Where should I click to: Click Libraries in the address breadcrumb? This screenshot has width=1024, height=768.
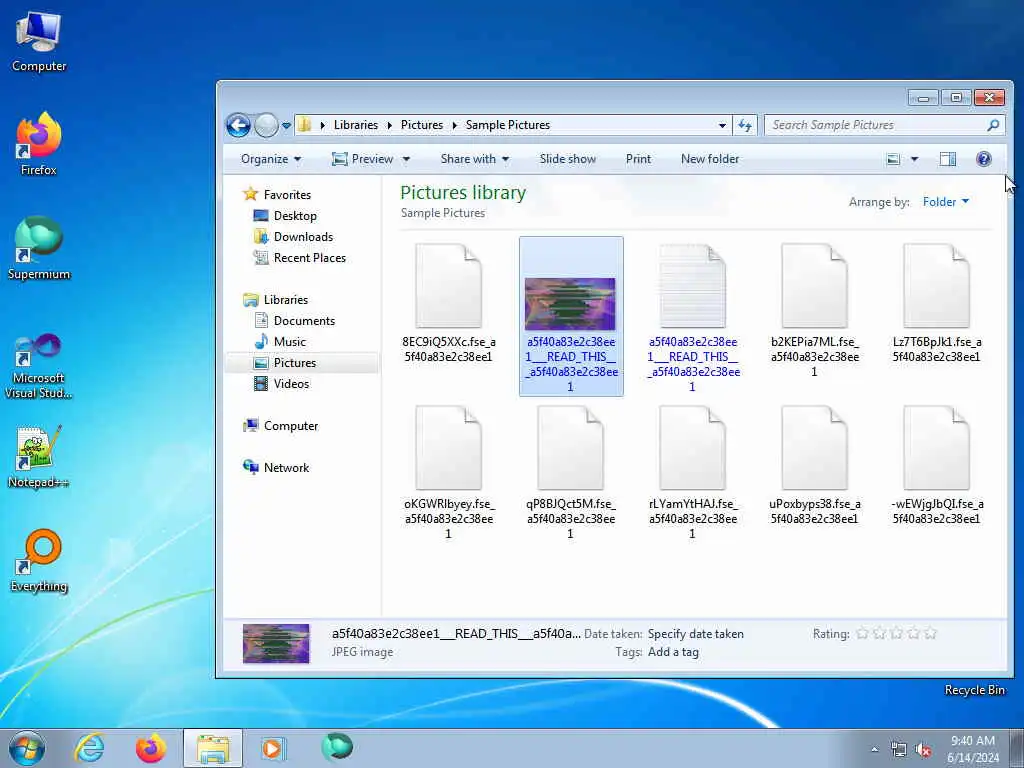point(356,125)
